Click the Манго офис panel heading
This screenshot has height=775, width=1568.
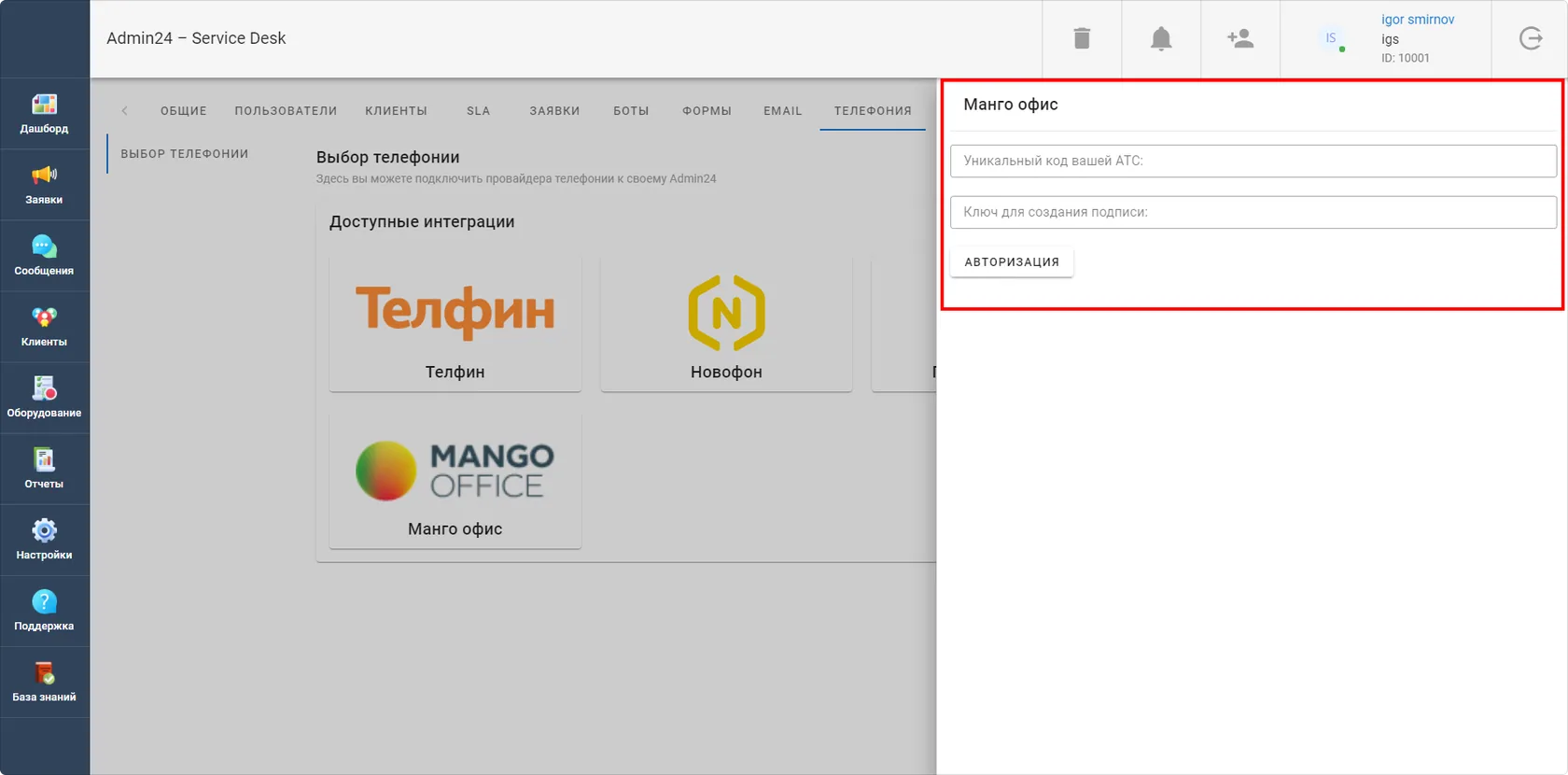click(1011, 105)
